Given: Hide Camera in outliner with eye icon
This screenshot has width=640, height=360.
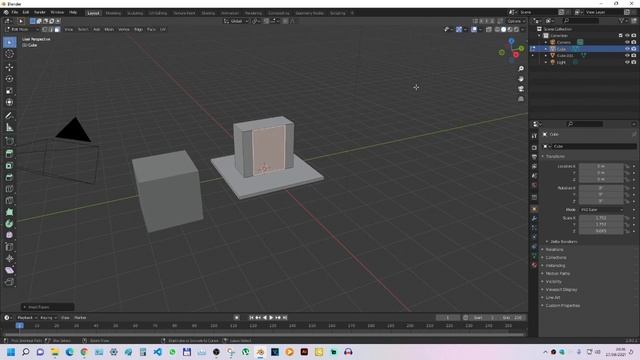Looking at the screenshot, I should (627, 42).
